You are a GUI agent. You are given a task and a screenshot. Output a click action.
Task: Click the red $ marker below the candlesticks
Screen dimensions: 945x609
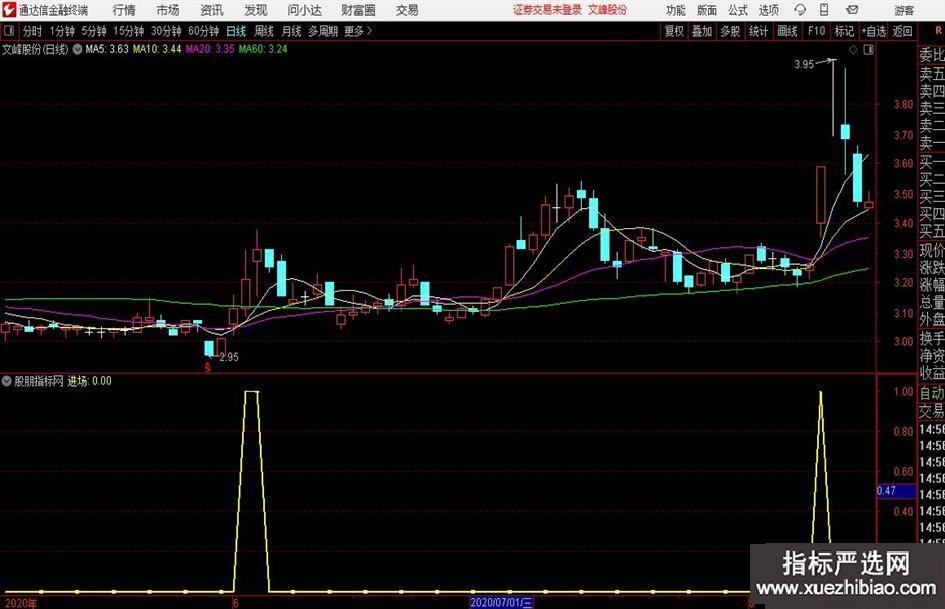(208, 368)
